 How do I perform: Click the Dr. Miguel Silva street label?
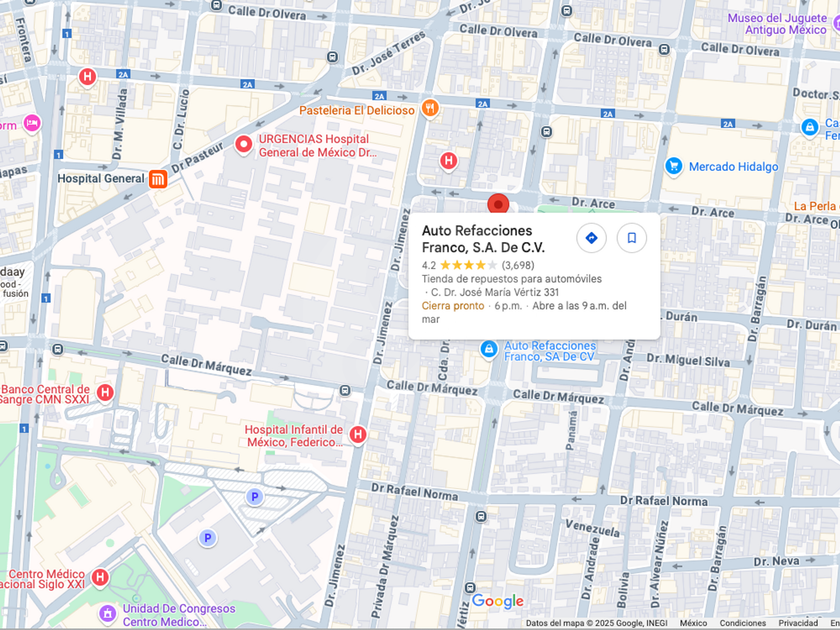(688, 360)
